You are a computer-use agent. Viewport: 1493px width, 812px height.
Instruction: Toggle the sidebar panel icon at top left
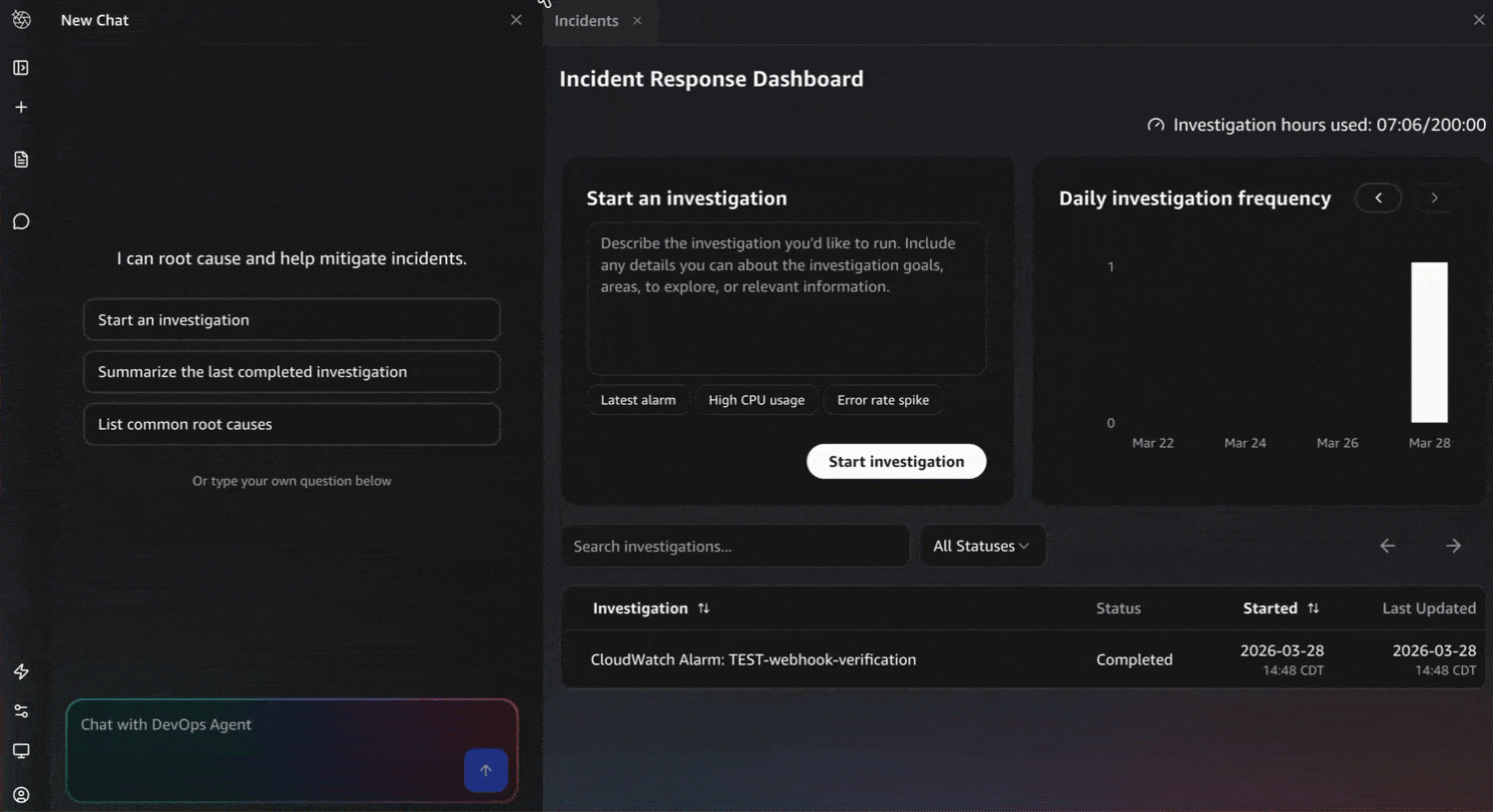point(21,67)
